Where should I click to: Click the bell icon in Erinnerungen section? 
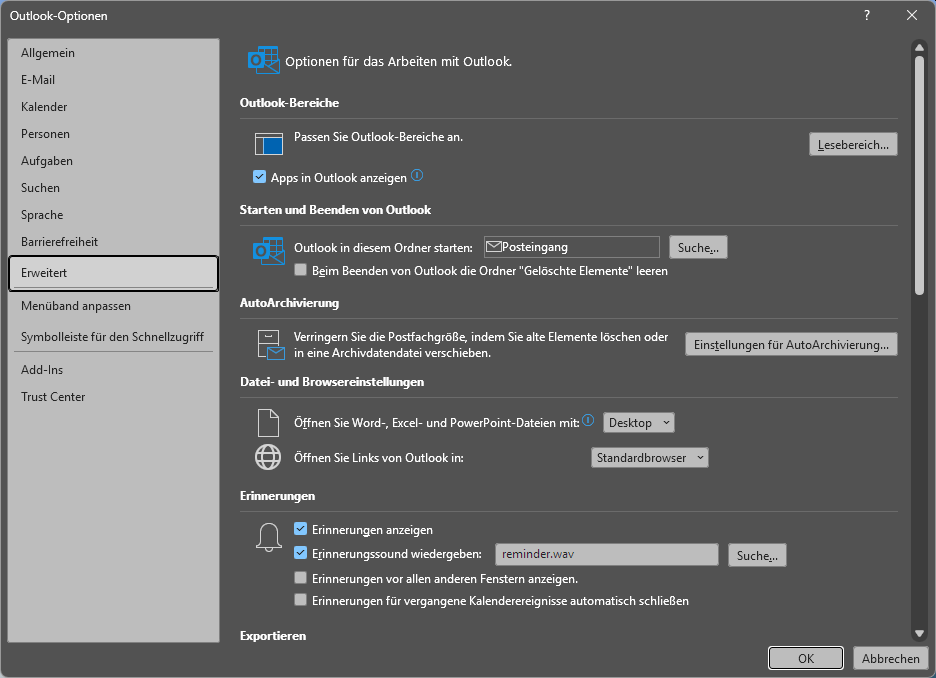269,537
